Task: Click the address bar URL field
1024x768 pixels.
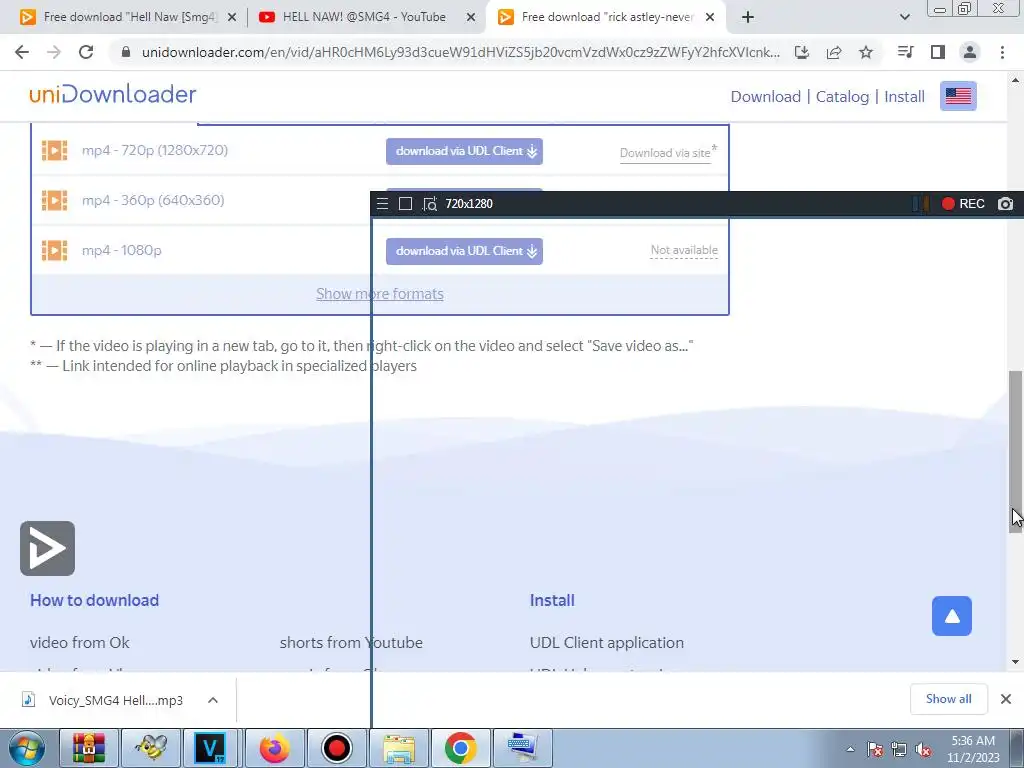Action: pos(460,52)
